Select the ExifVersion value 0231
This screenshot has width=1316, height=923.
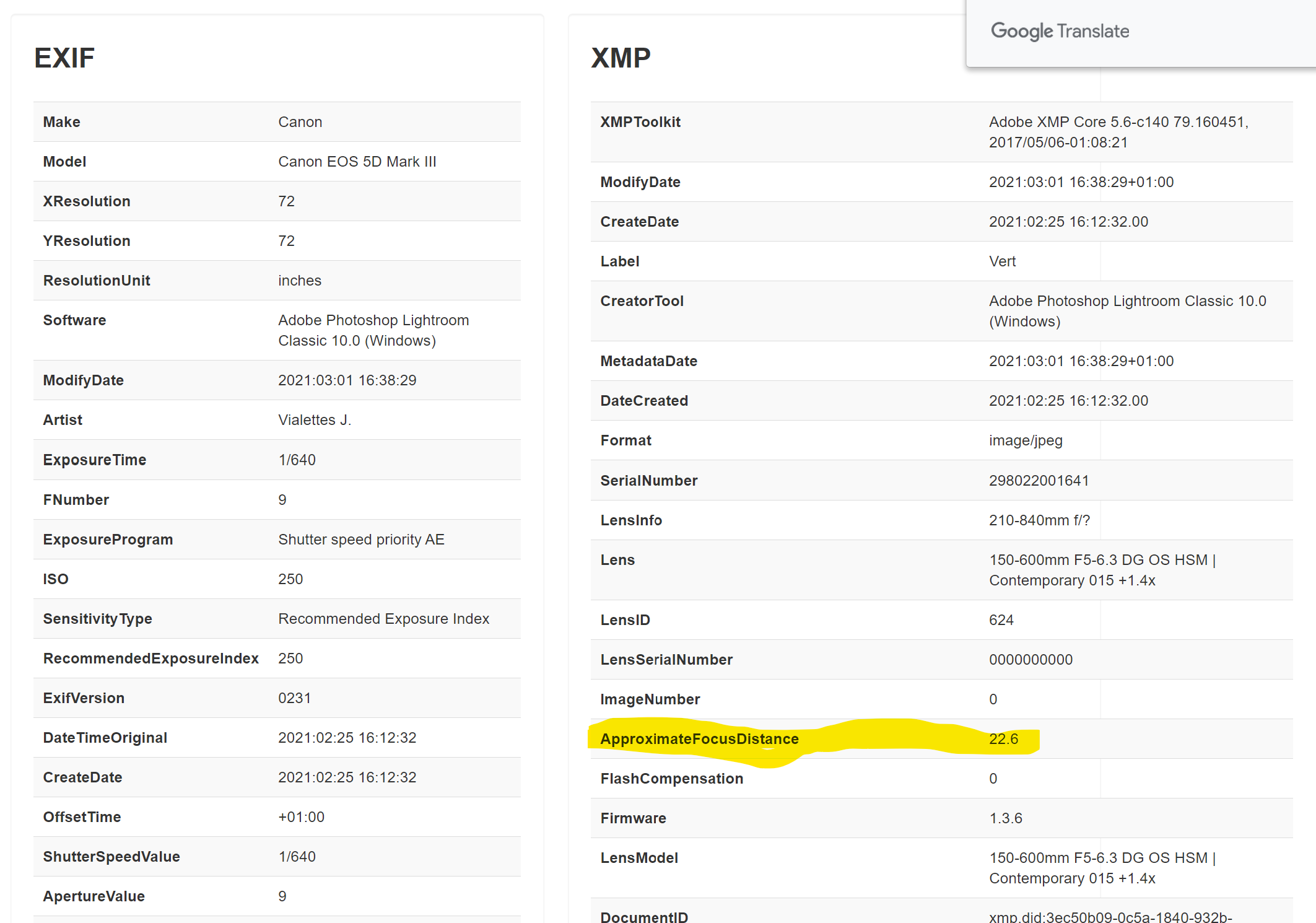point(295,698)
